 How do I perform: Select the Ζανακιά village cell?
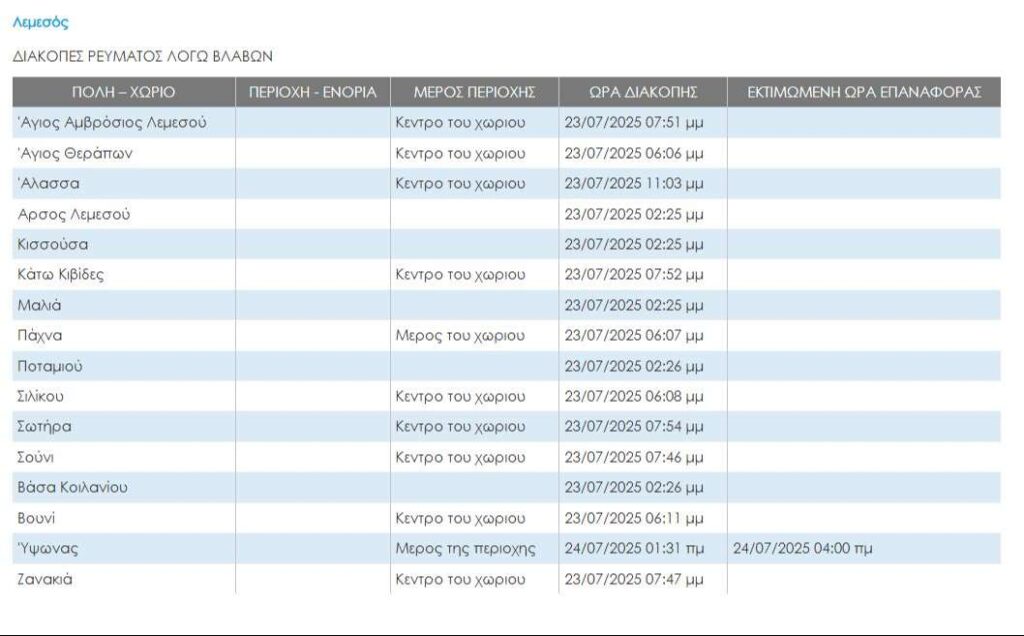45,579
